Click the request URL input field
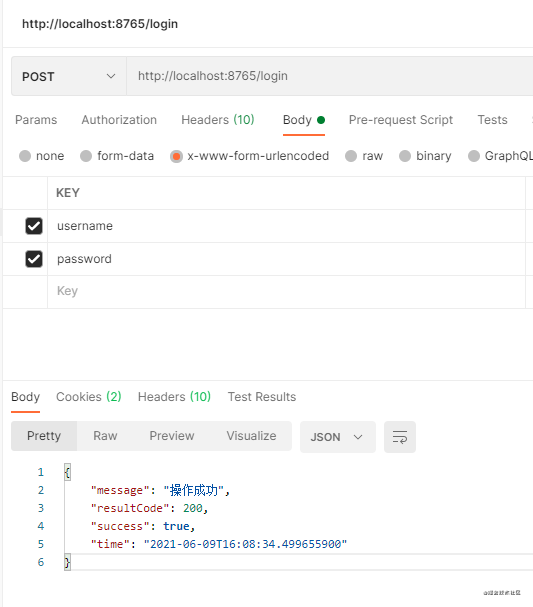 (x=330, y=76)
